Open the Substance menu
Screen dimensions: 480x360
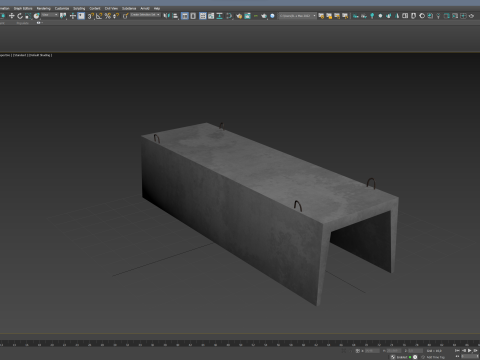click(x=129, y=8)
